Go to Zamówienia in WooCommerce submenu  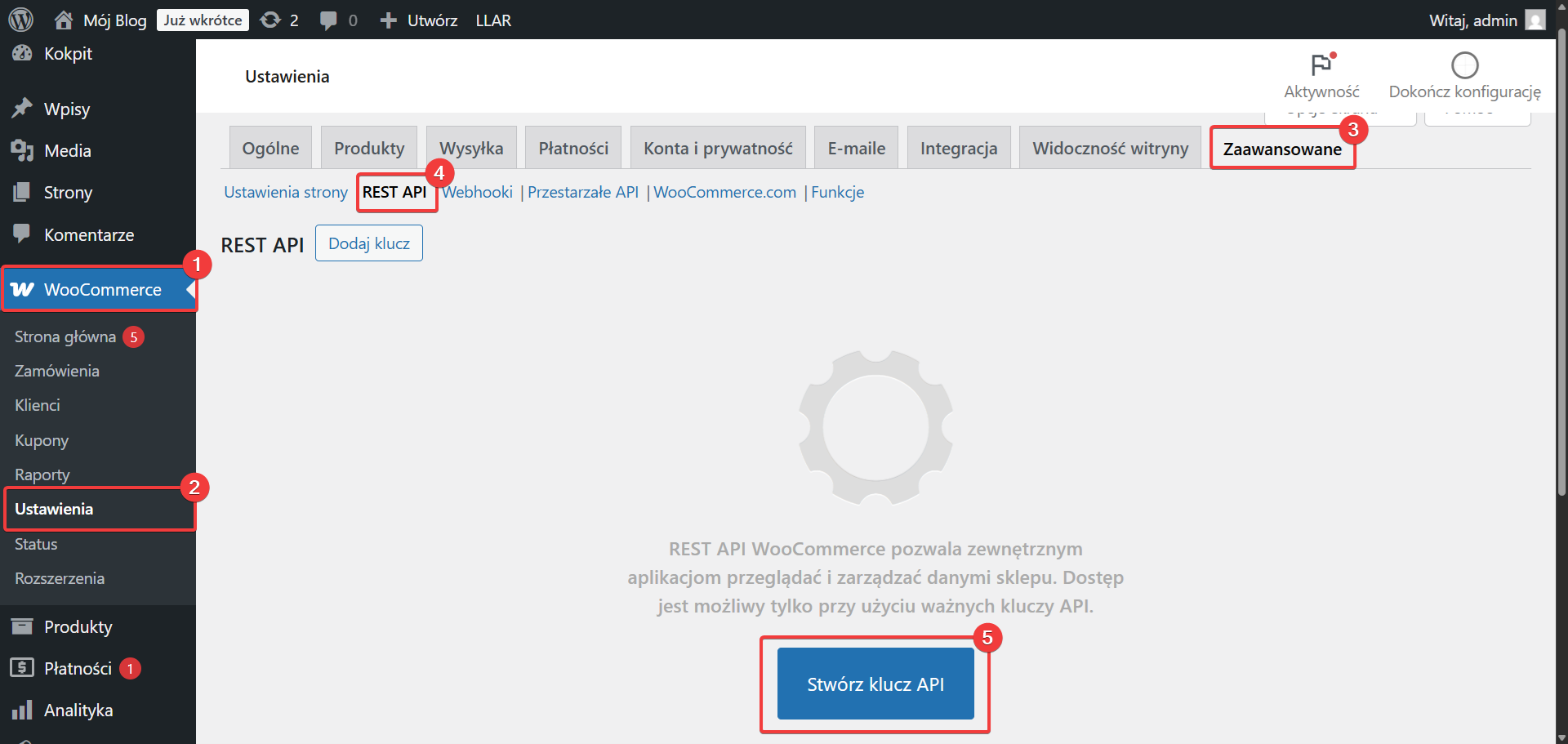[x=57, y=371]
